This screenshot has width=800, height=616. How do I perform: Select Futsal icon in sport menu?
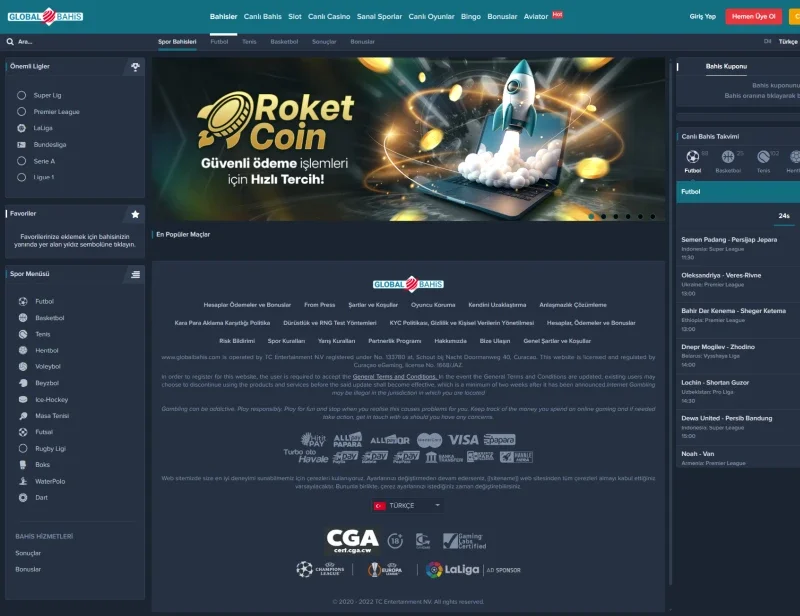[x=23, y=432]
